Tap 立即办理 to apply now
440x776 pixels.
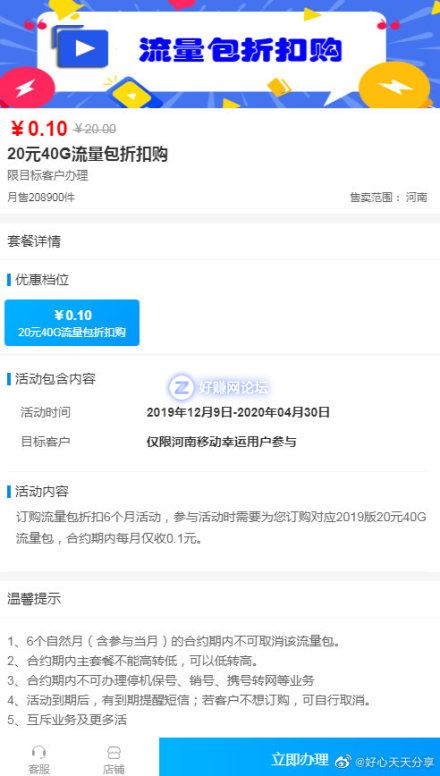pos(299,759)
